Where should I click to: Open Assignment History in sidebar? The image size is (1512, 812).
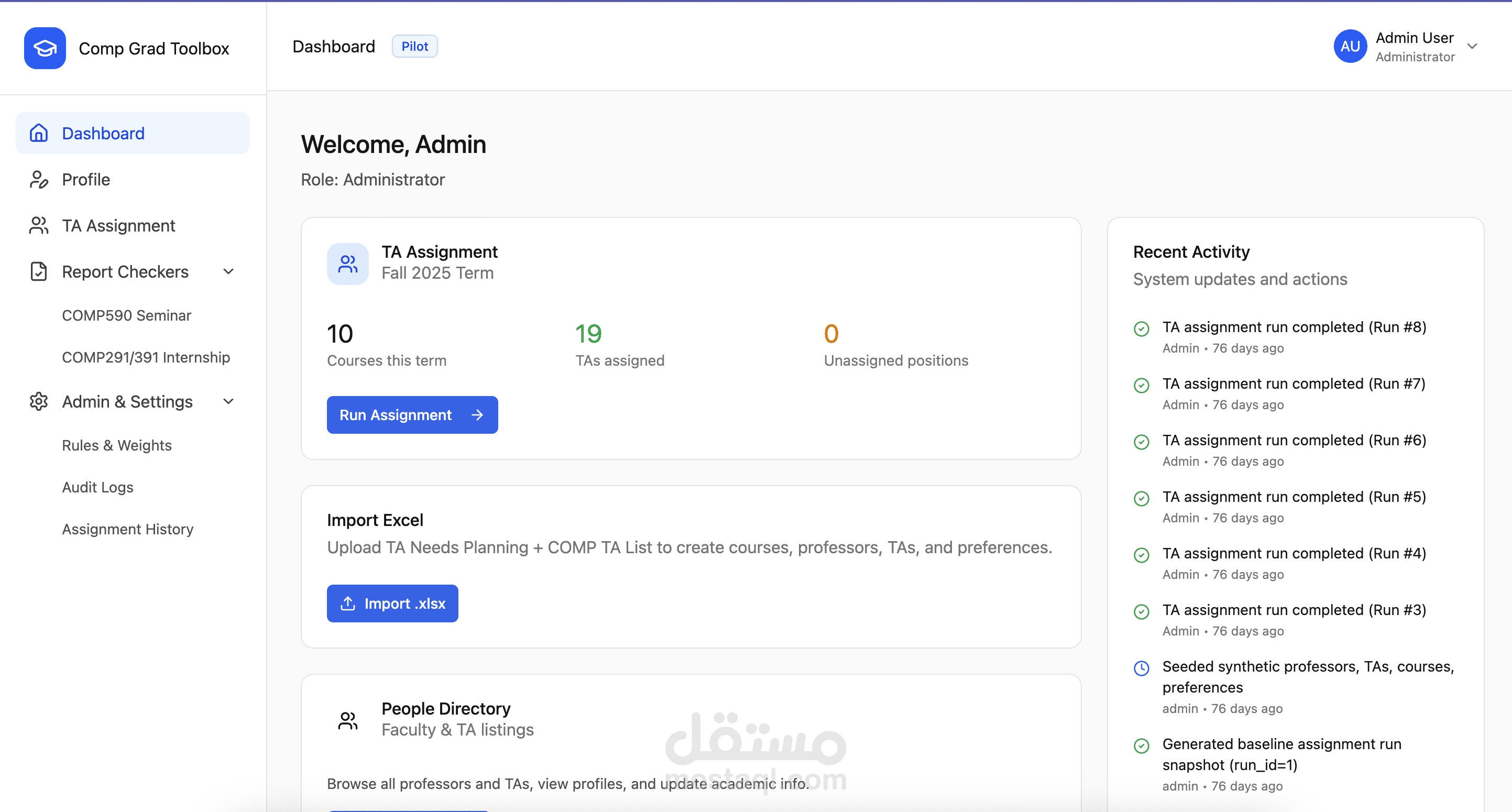pyautogui.click(x=127, y=529)
